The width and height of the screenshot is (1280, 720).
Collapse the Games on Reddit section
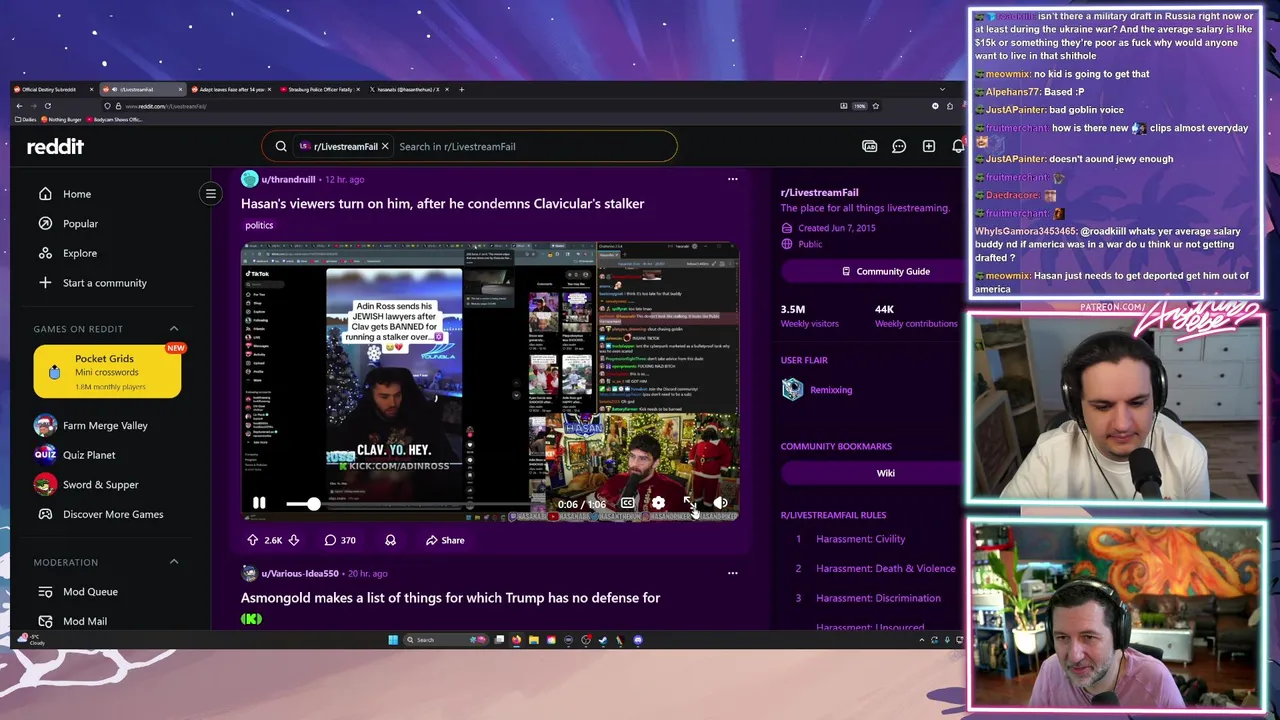pyautogui.click(x=173, y=329)
